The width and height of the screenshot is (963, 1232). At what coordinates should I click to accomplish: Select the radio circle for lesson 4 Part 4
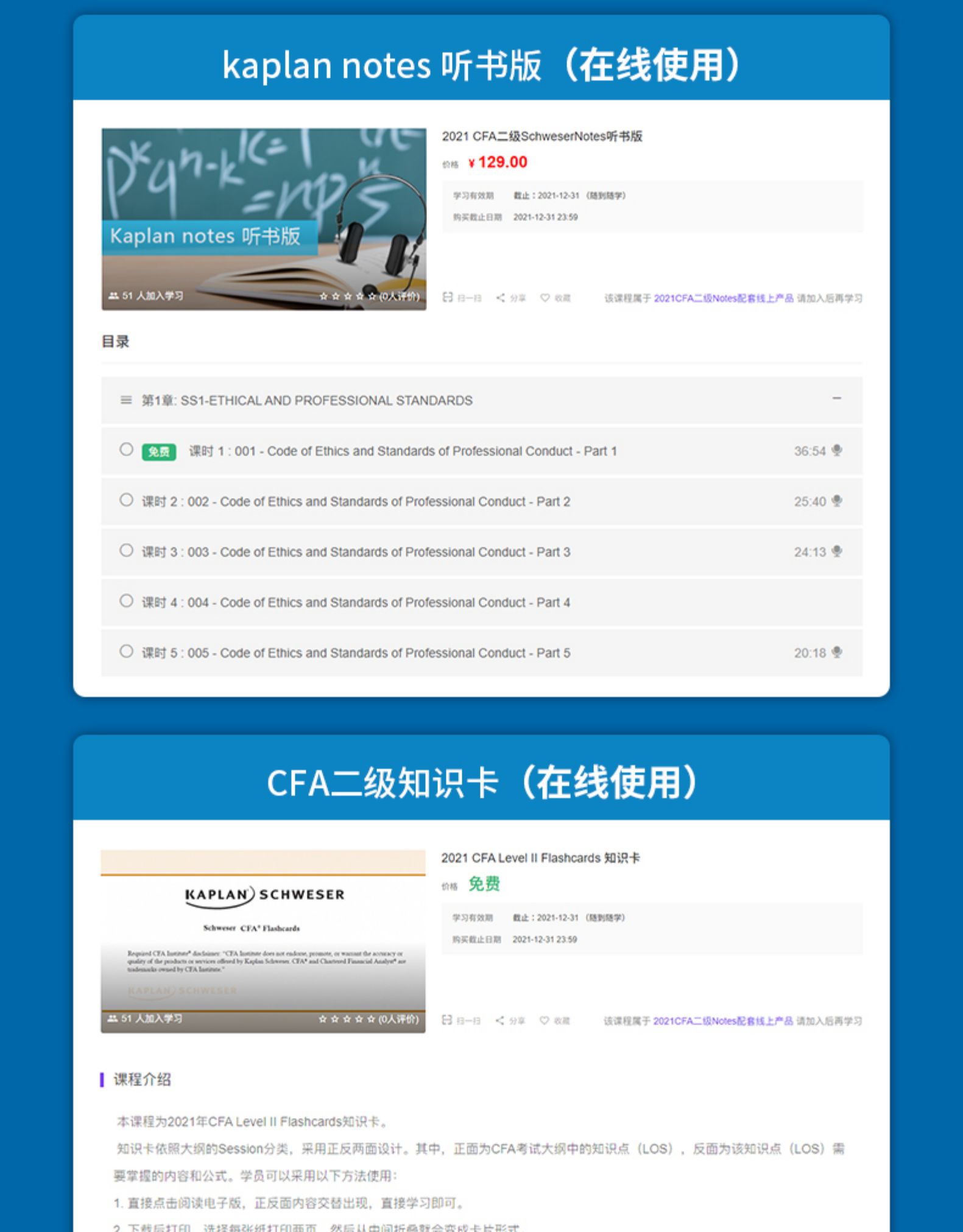pos(126,601)
